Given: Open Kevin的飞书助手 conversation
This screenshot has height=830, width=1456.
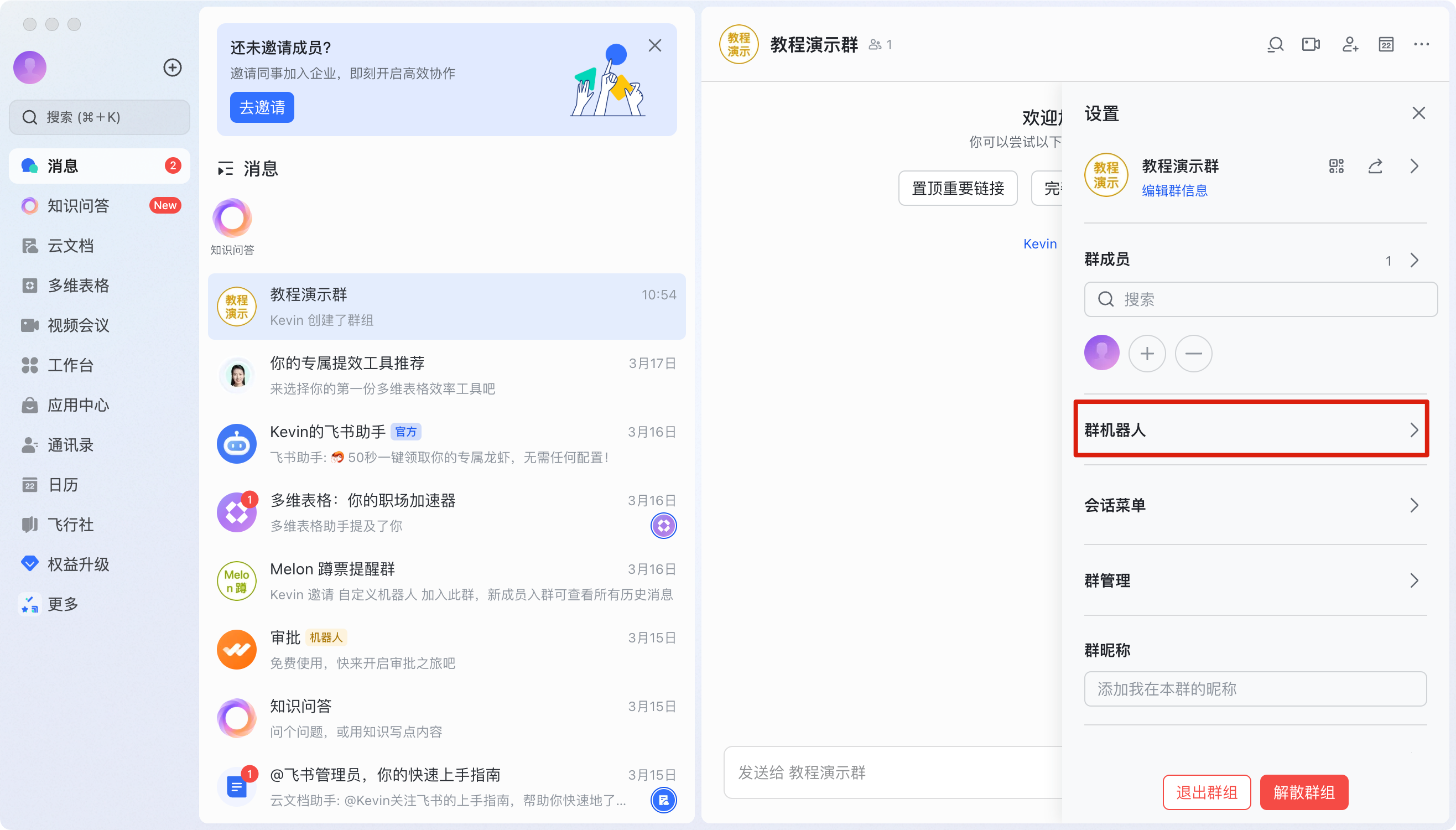Looking at the screenshot, I should (x=446, y=444).
